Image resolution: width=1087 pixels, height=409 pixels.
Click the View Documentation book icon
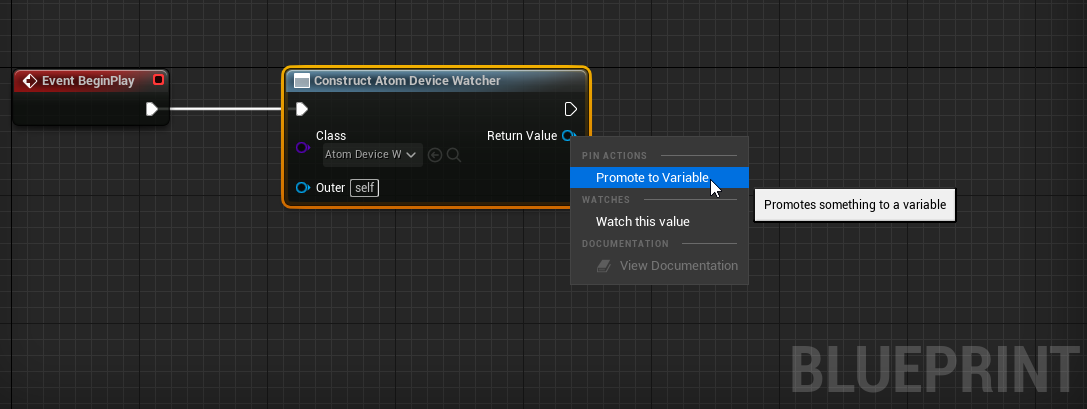[604, 266]
